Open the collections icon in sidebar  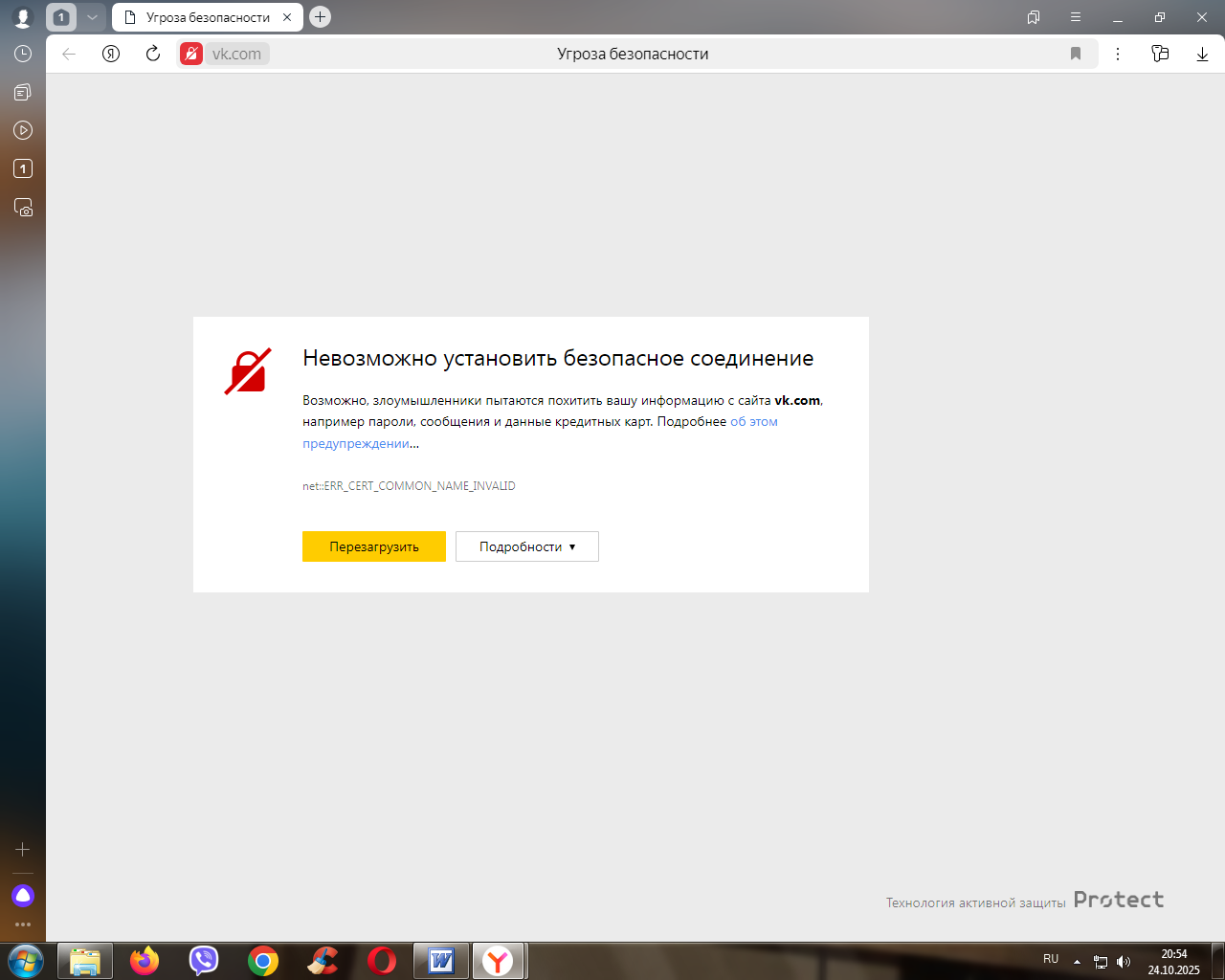coord(23,92)
